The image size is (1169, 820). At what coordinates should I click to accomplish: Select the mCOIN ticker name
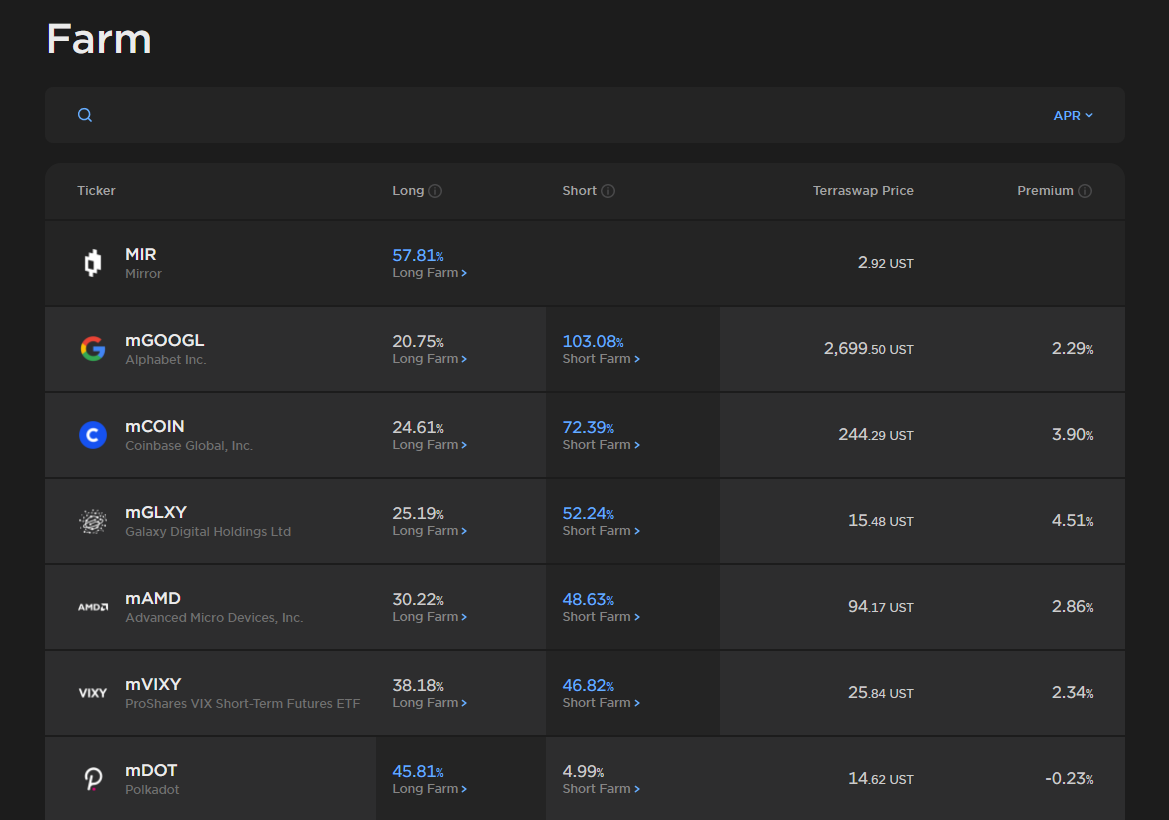(154, 426)
